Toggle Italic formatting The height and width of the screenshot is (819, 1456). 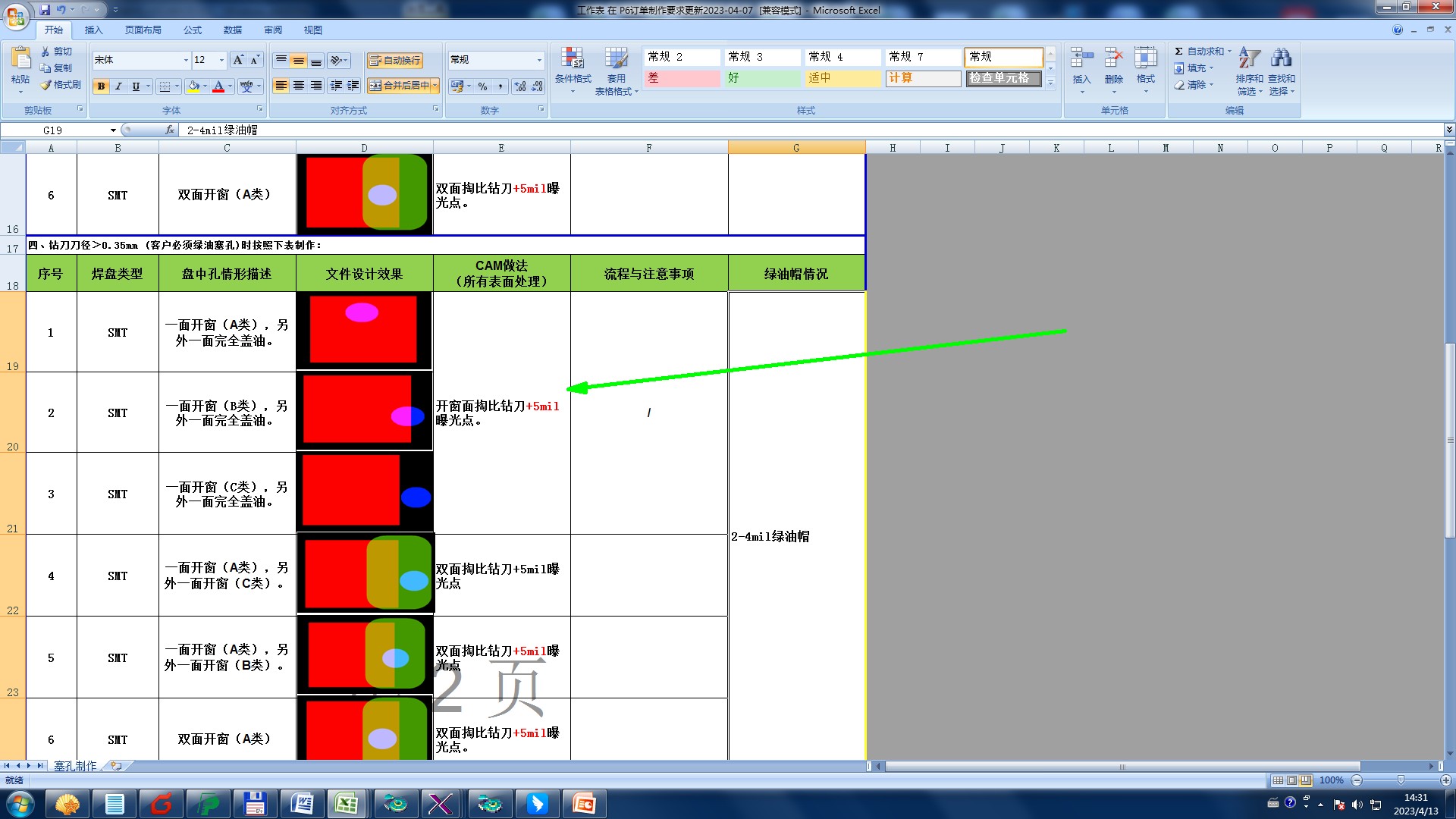point(118,86)
